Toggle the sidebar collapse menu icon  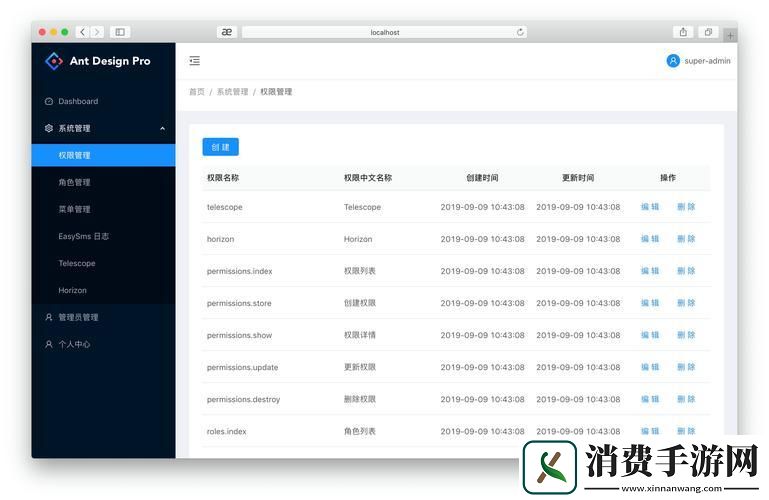[195, 61]
